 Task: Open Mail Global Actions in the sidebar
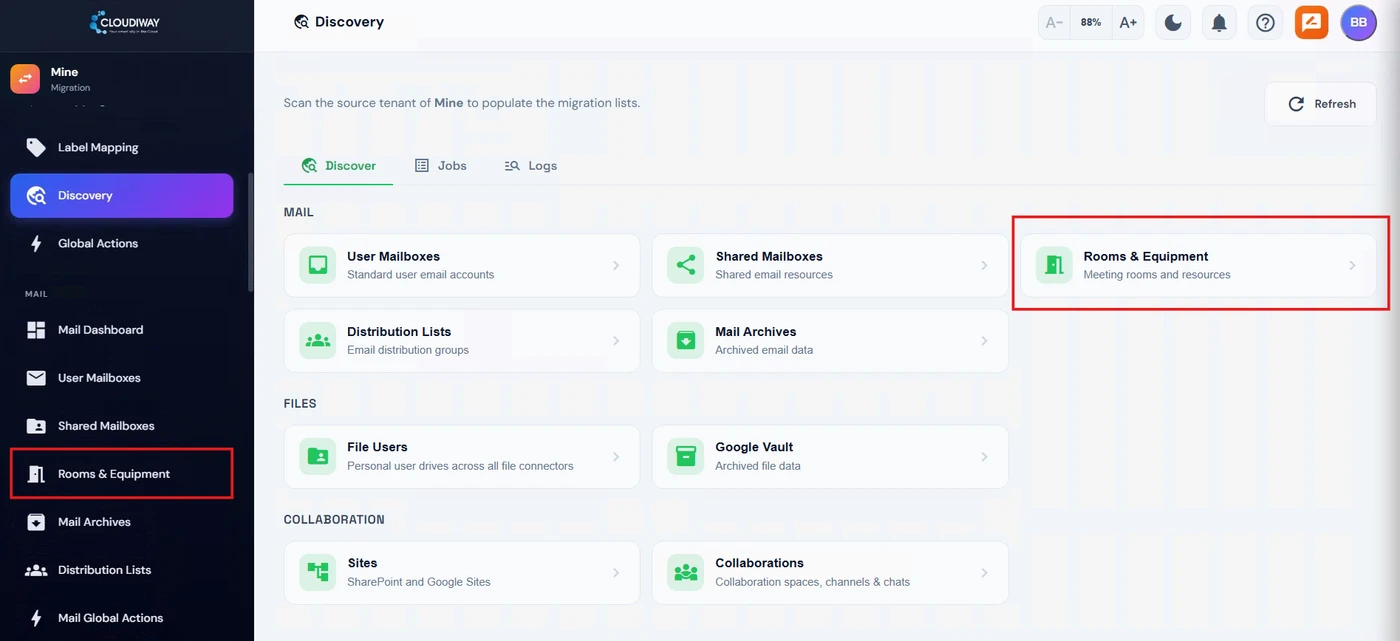point(122,618)
